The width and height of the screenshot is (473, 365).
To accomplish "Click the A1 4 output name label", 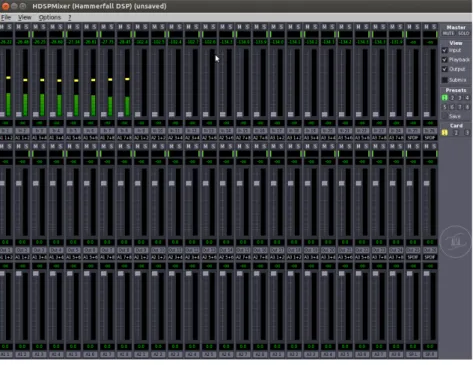I will click(x=56, y=354).
